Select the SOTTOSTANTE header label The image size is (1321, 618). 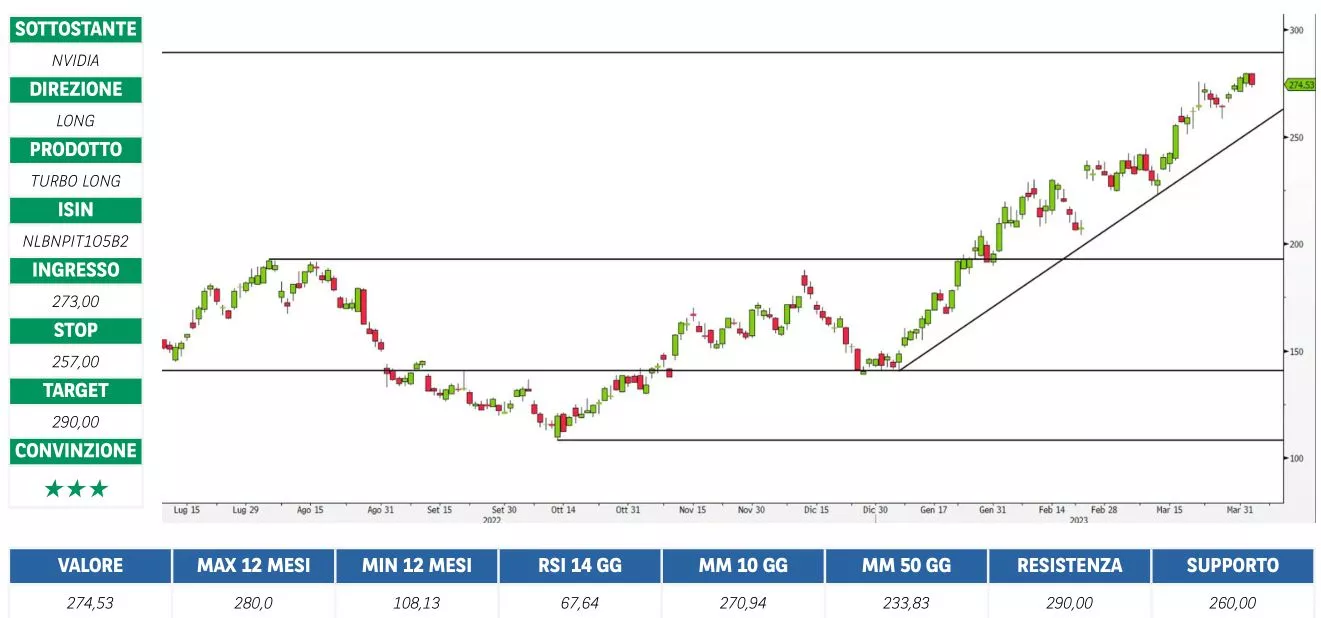[x=76, y=29]
